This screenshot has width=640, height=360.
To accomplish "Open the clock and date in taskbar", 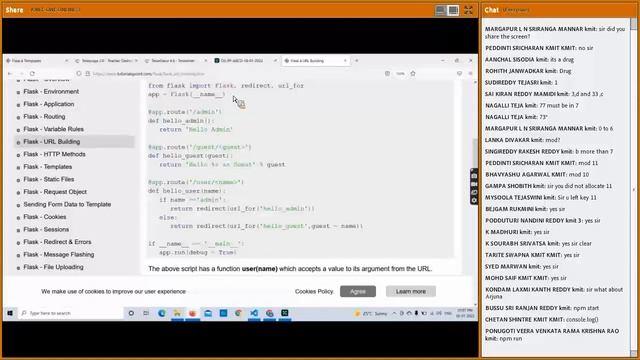I will (464, 313).
